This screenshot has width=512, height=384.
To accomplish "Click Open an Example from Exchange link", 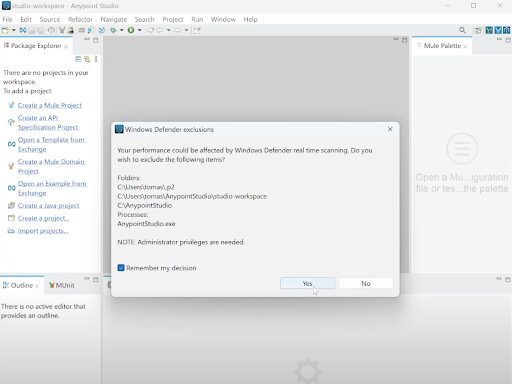I will (52, 188).
